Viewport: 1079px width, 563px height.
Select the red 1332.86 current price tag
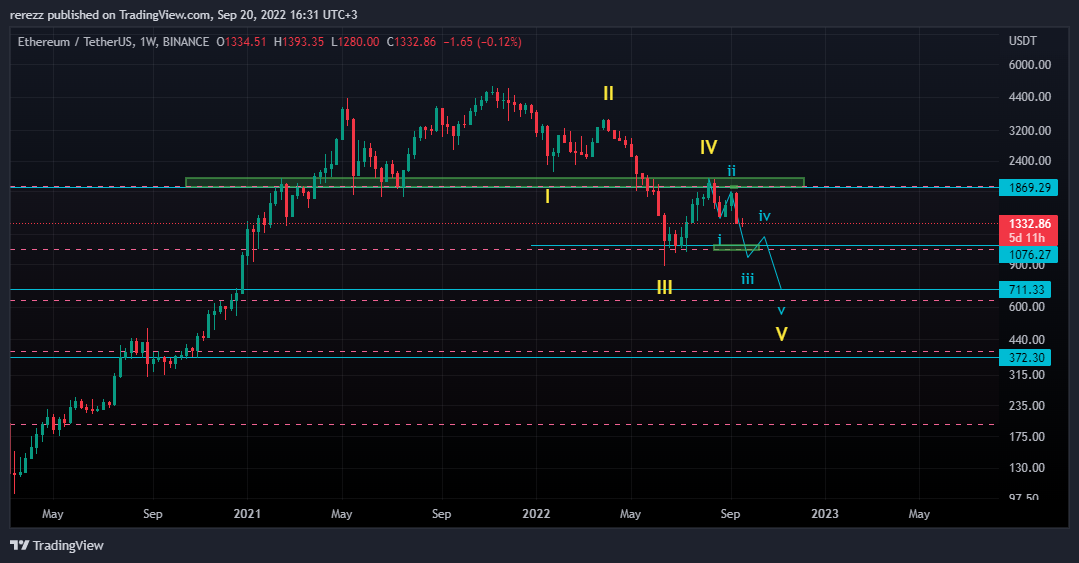tap(1028, 224)
